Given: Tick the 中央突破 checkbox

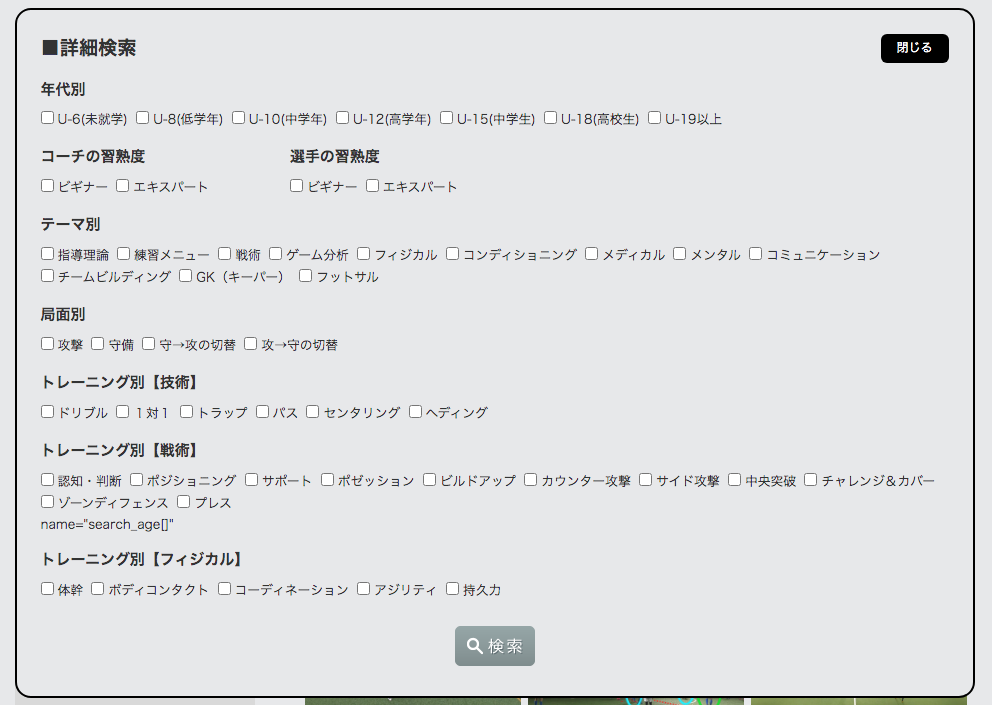Looking at the screenshot, I should [x=735, y=480].
